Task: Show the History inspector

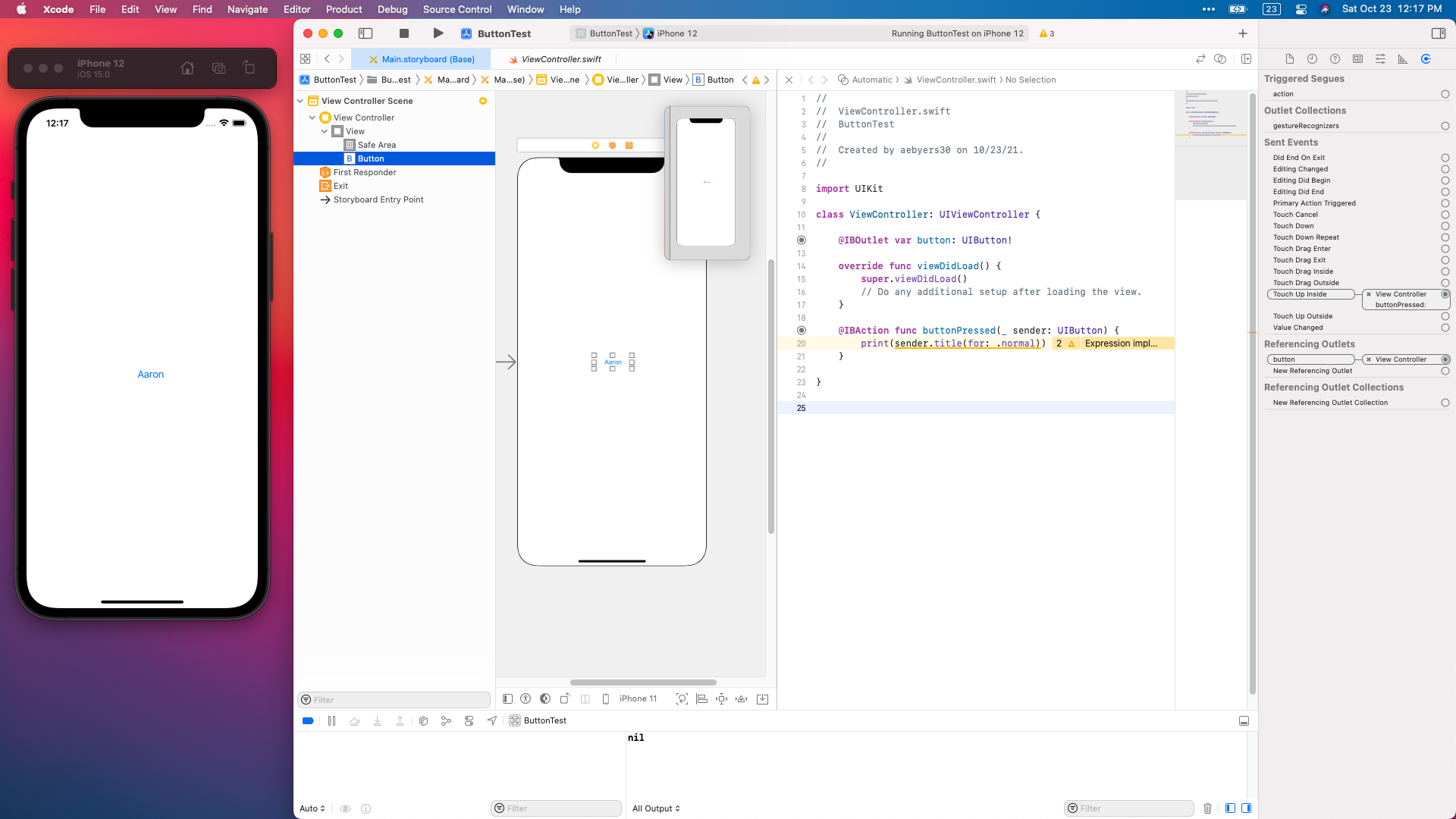Action: (1312, 59)
